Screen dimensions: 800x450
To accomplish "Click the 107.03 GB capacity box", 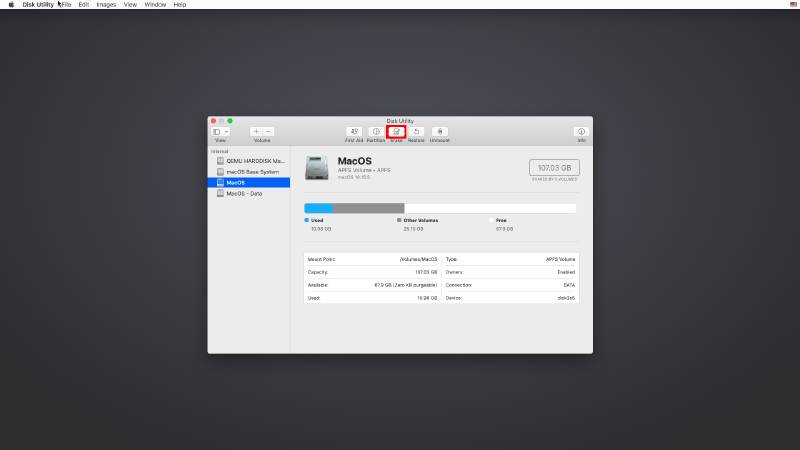I will point(554,168).
